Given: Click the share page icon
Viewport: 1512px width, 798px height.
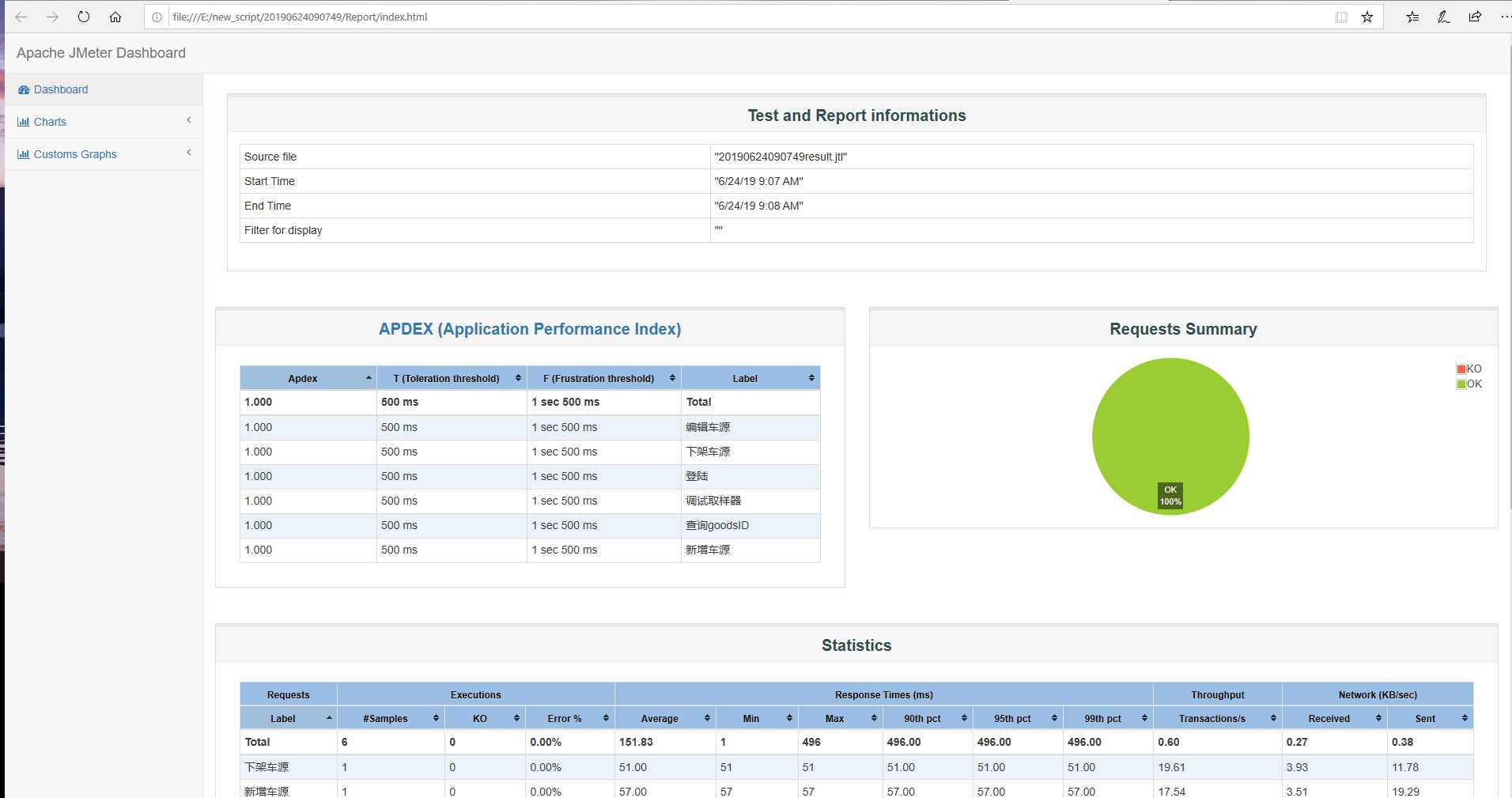Looking at the screenshot, I should (x=1475, y=17).
